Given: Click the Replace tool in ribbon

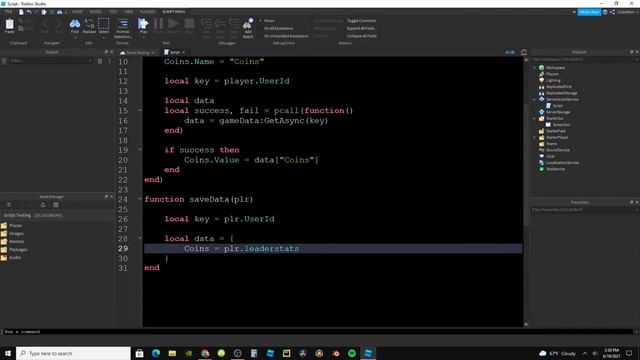Looking at the screenshot, I should coord(89,26).
